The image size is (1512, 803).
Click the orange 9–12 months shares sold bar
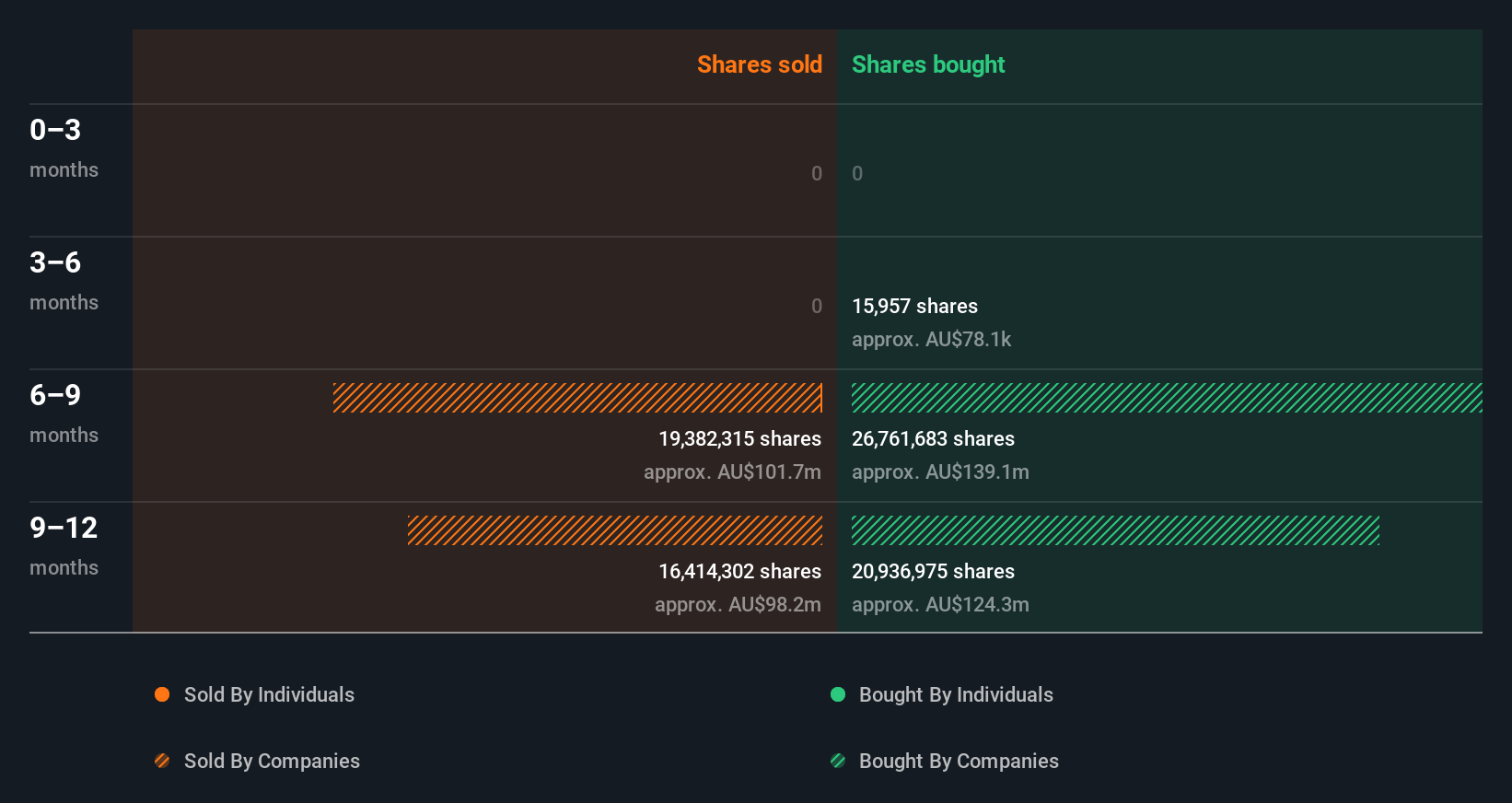[615, 530]
